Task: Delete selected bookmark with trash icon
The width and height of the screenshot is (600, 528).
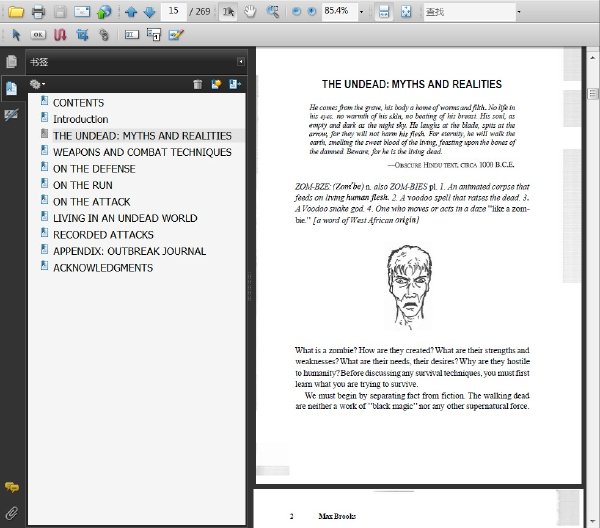Action: pyautogui.click(x=198, y=84)
